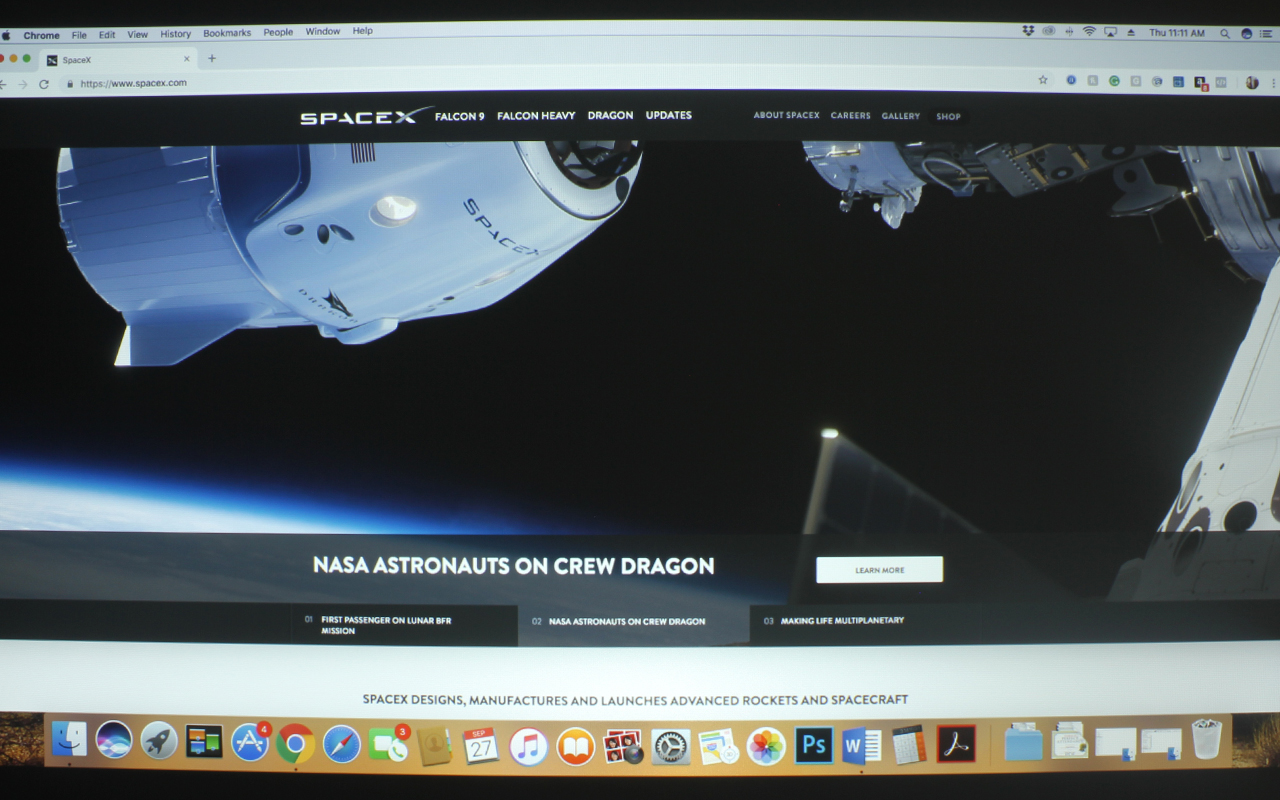Launch iTunes from the Dock
The height and width of the screenshot is (800, 1280).
tap(528, 747)
